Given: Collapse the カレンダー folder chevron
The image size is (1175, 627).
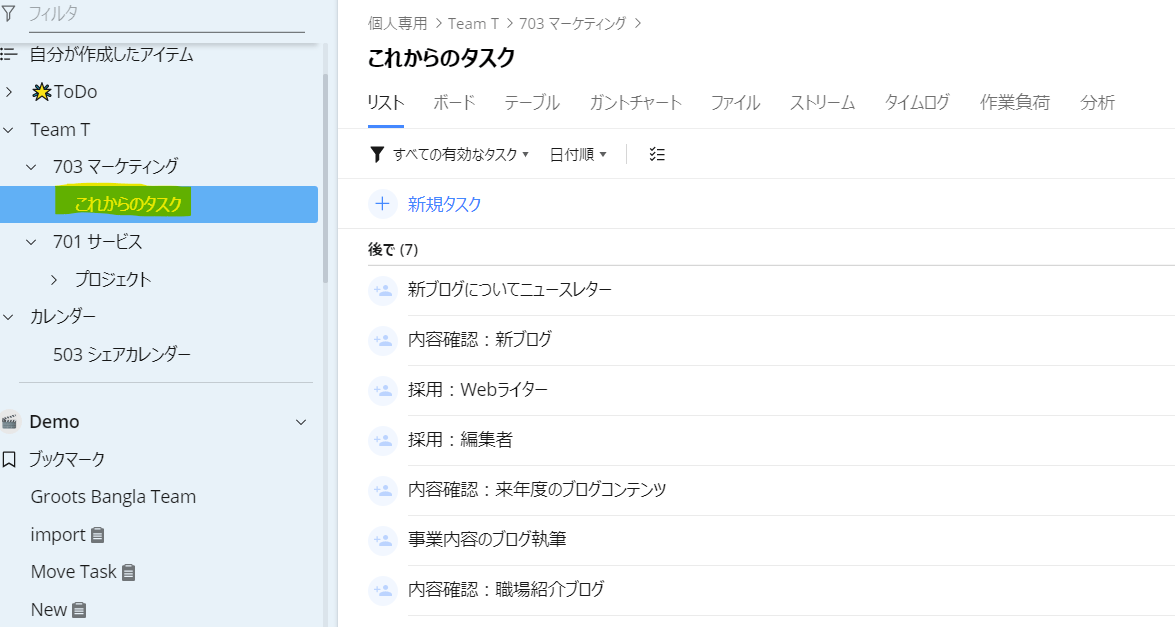Looking at the screenshot, I should point(9,317).
